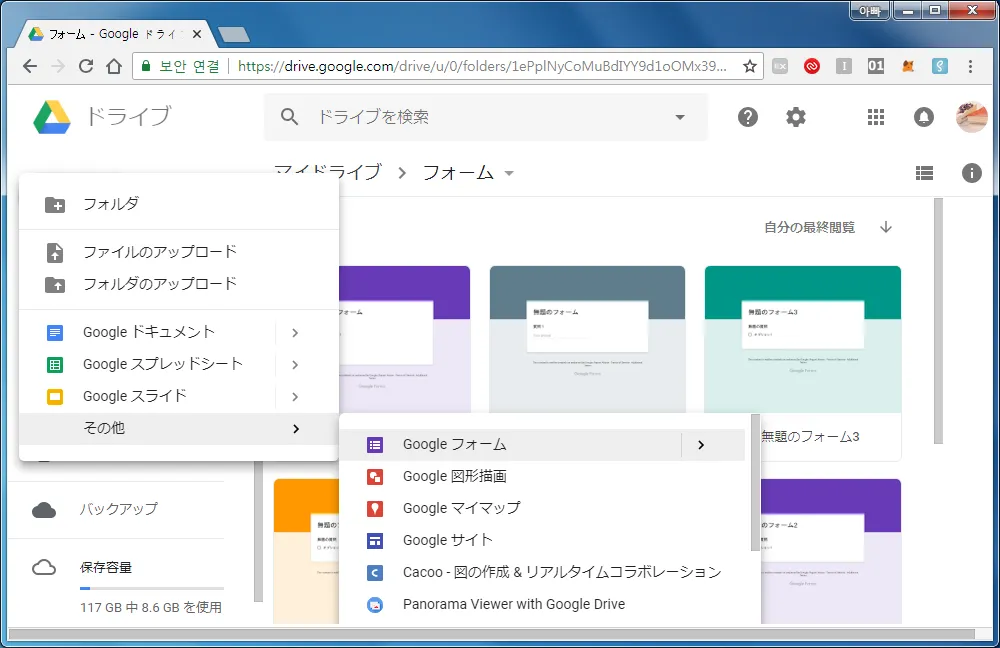Screen dimensions: 1000x648
Task: Open the notifications bell
Action: [x=923, y=117]
